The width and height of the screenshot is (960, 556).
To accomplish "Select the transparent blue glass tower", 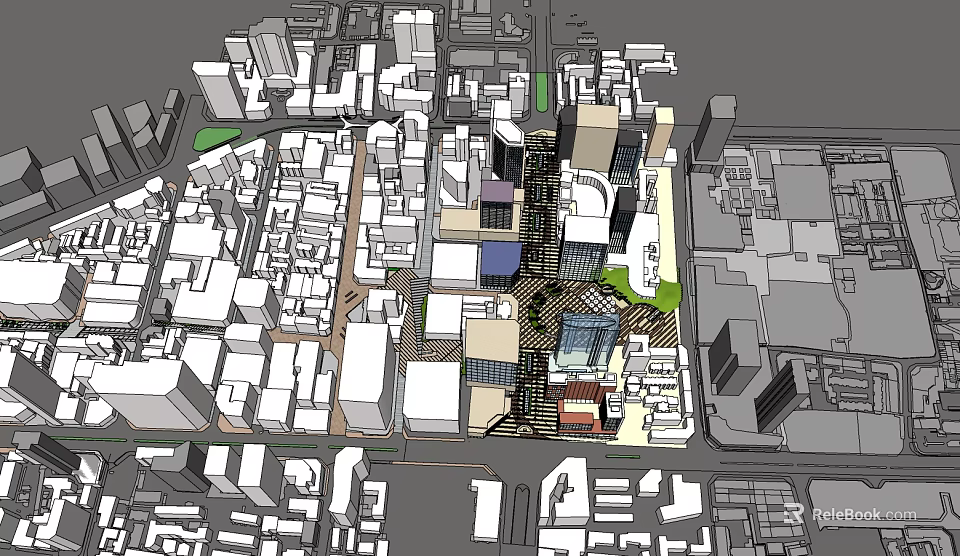I will pos(586,342).
